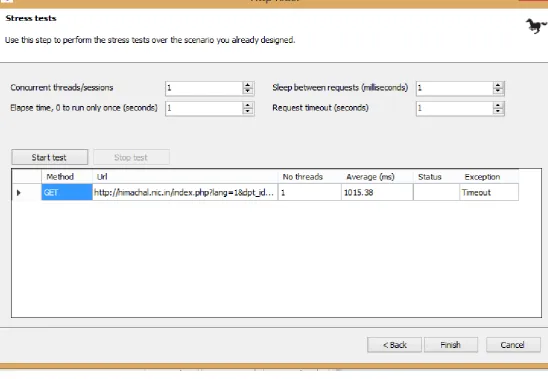Increase Request timeout with up arrow
The height and width of the screenshot is (379, 548).
pyautogui.click(x=498, y=105)
